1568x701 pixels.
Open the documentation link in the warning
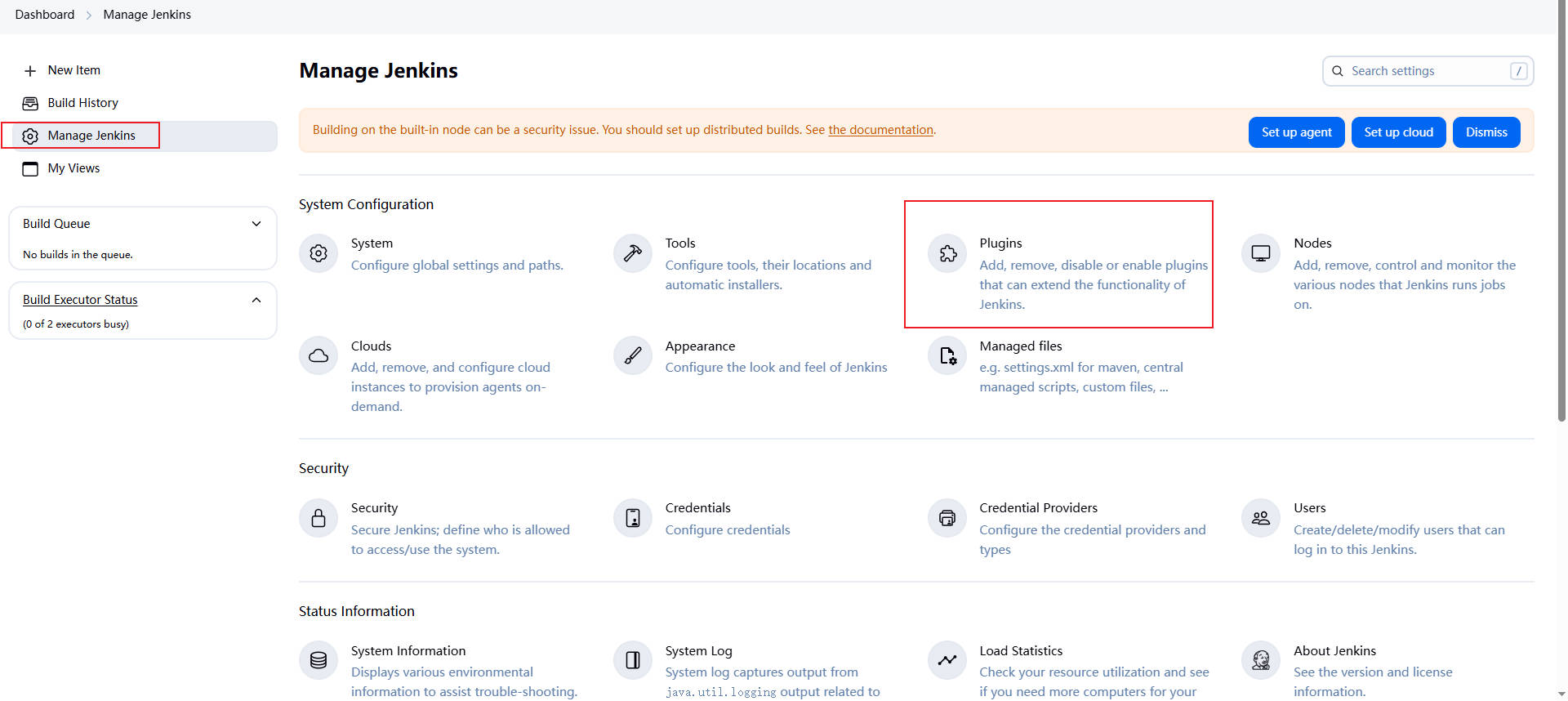coord(880,130)
